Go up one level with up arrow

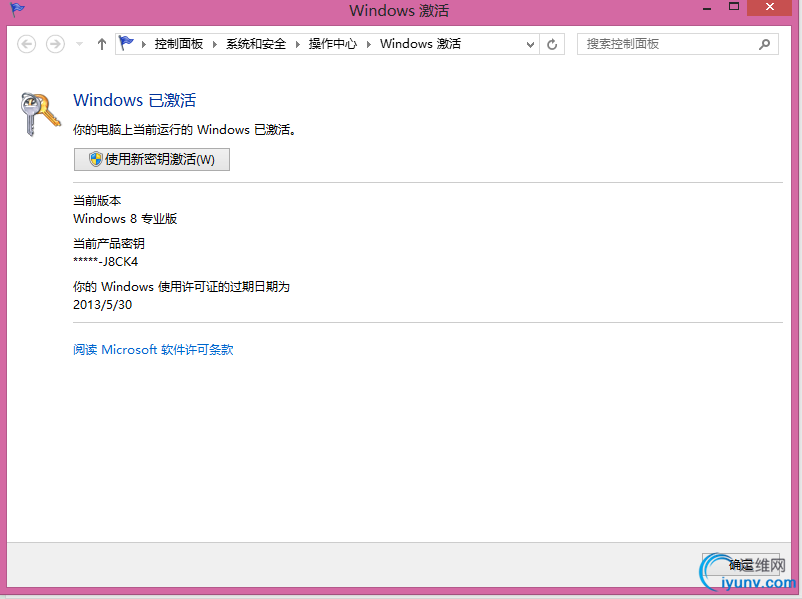pyautogui.click(x=102, y=44)
